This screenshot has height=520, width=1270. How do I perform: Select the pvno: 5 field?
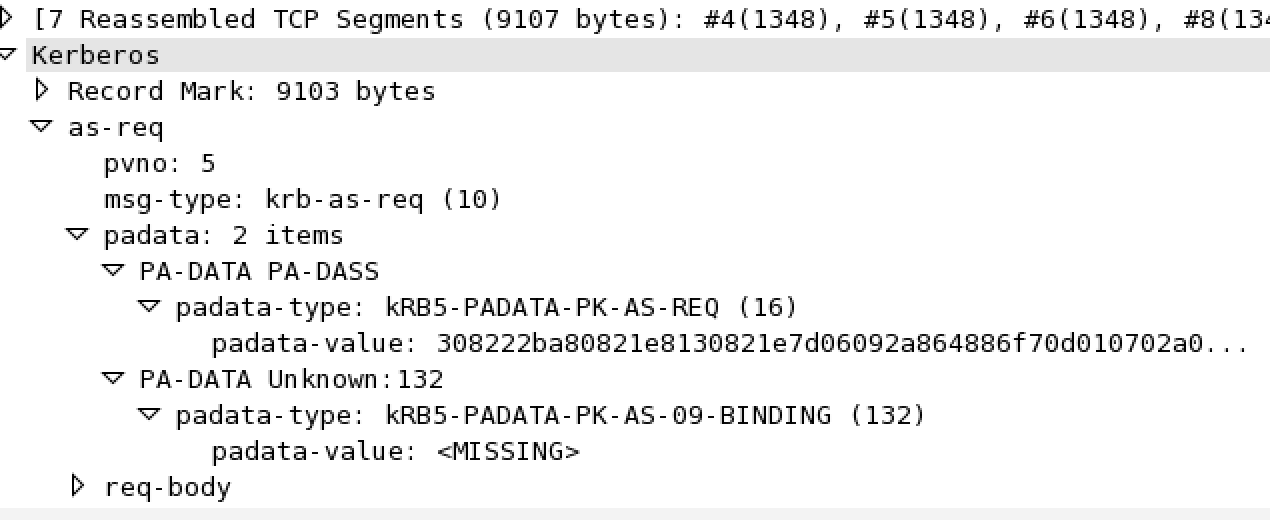pos(160,163)
